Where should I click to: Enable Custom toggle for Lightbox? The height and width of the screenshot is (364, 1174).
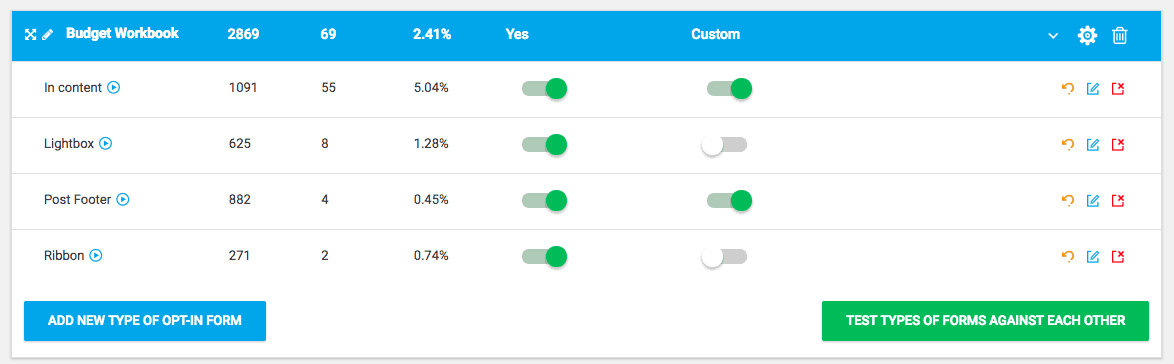[724, 145]
